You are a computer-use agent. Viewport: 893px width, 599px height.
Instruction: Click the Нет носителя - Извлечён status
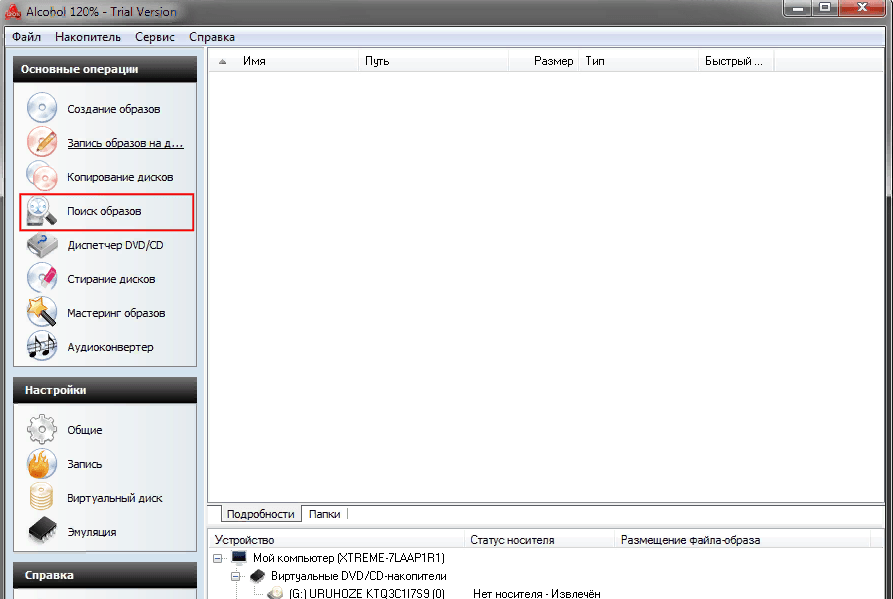coord(536,594)
